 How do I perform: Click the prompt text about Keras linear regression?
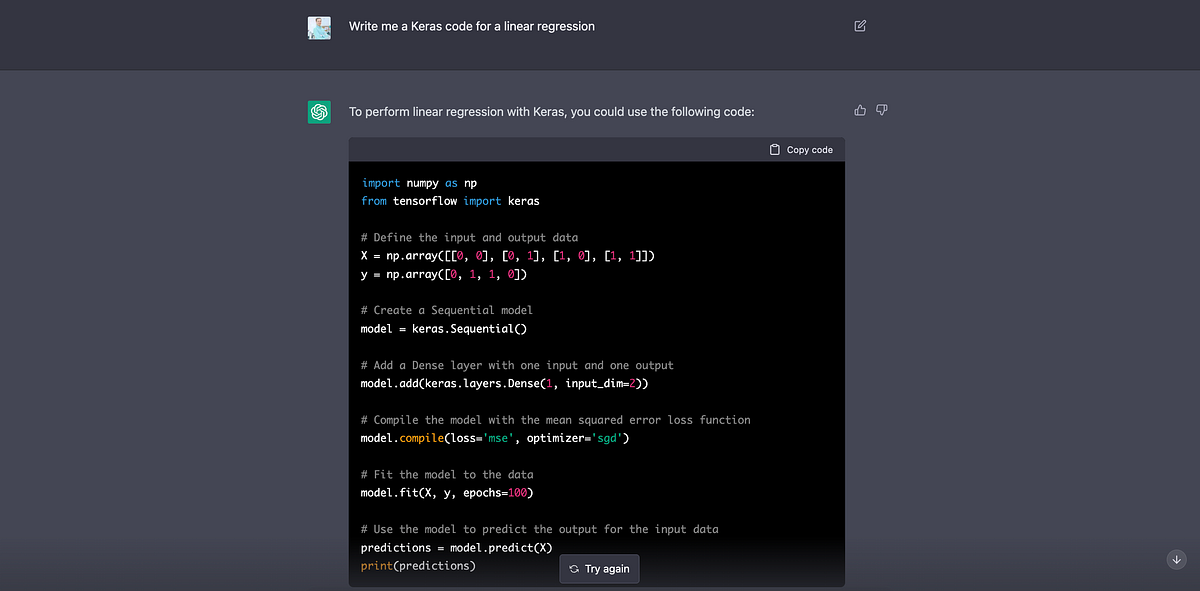pos(470,26)
